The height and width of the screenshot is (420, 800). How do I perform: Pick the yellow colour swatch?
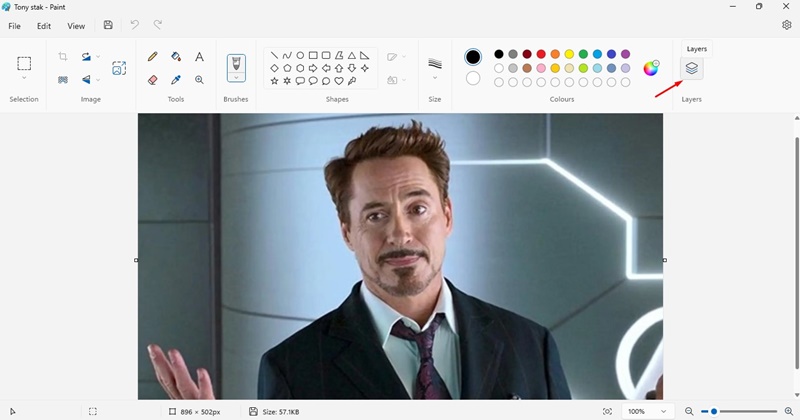click(x=569, y=54)
